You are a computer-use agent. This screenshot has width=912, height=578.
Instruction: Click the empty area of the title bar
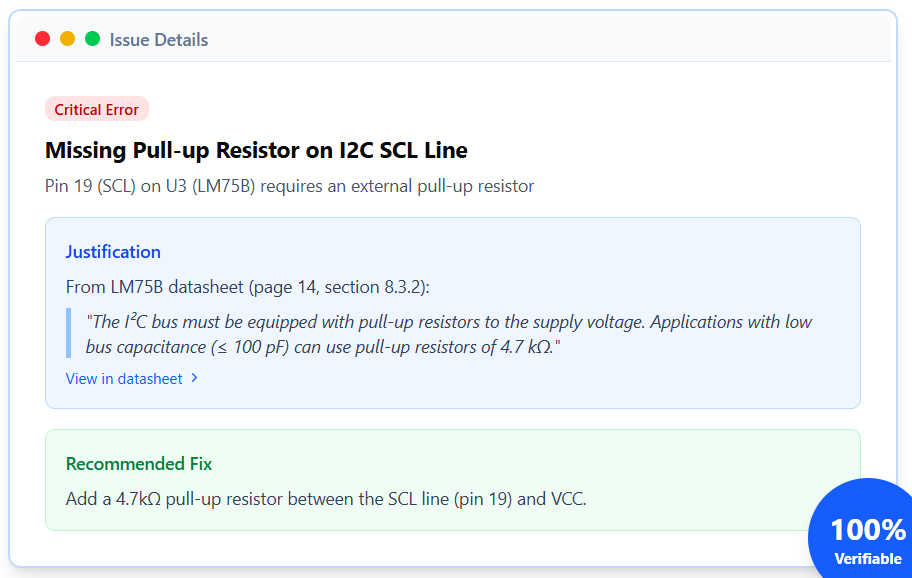pyautogui.click(x=550, y=40)
